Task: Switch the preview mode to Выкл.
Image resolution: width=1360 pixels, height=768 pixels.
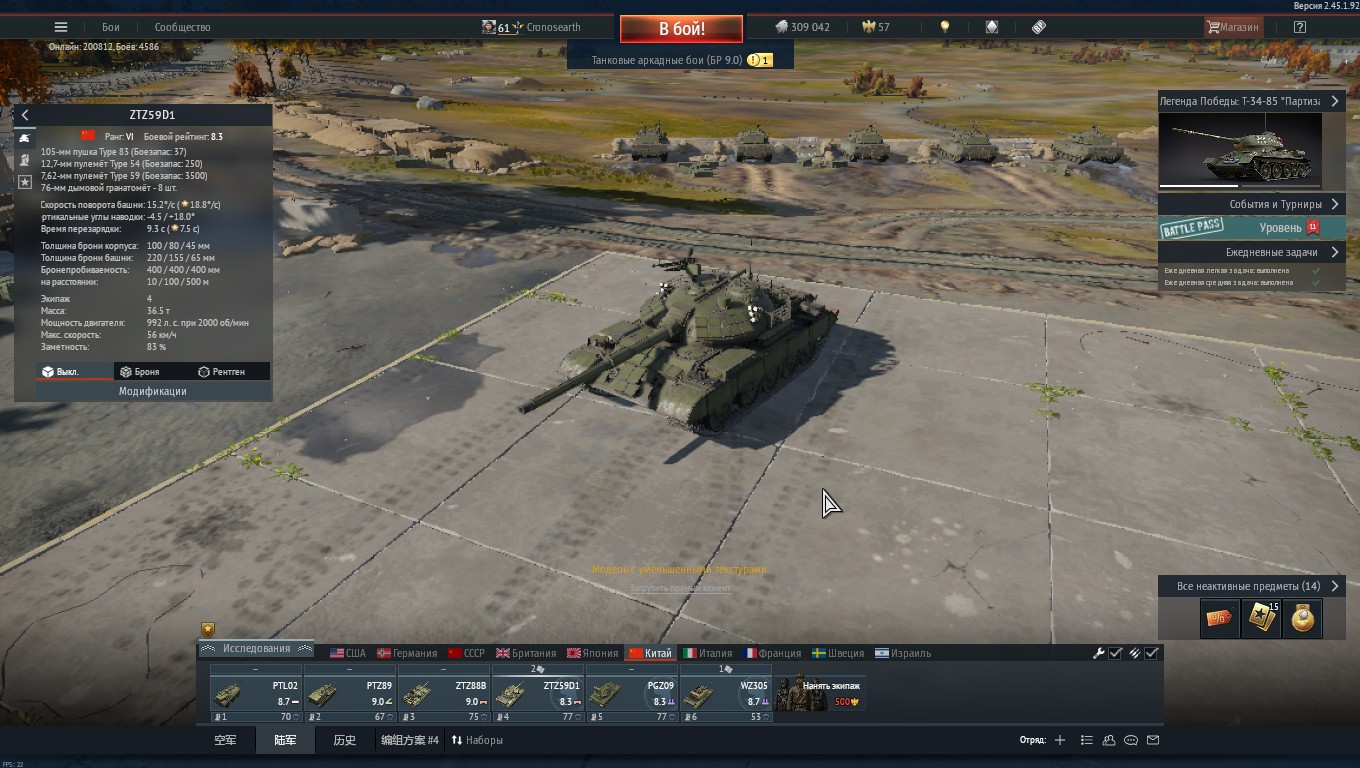Action: (x=75, y=371)
